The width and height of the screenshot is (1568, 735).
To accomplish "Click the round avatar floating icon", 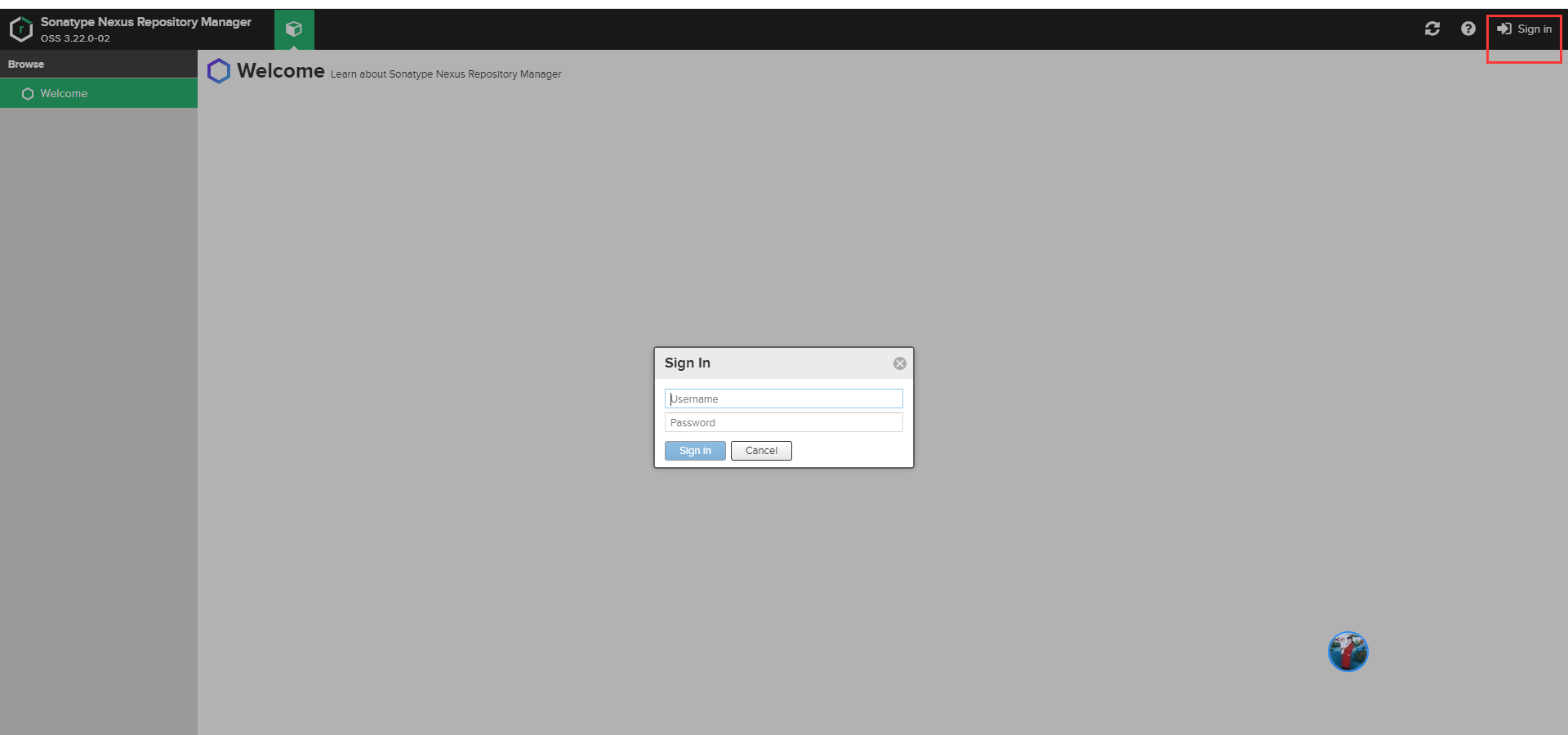I will point(1348,652).
